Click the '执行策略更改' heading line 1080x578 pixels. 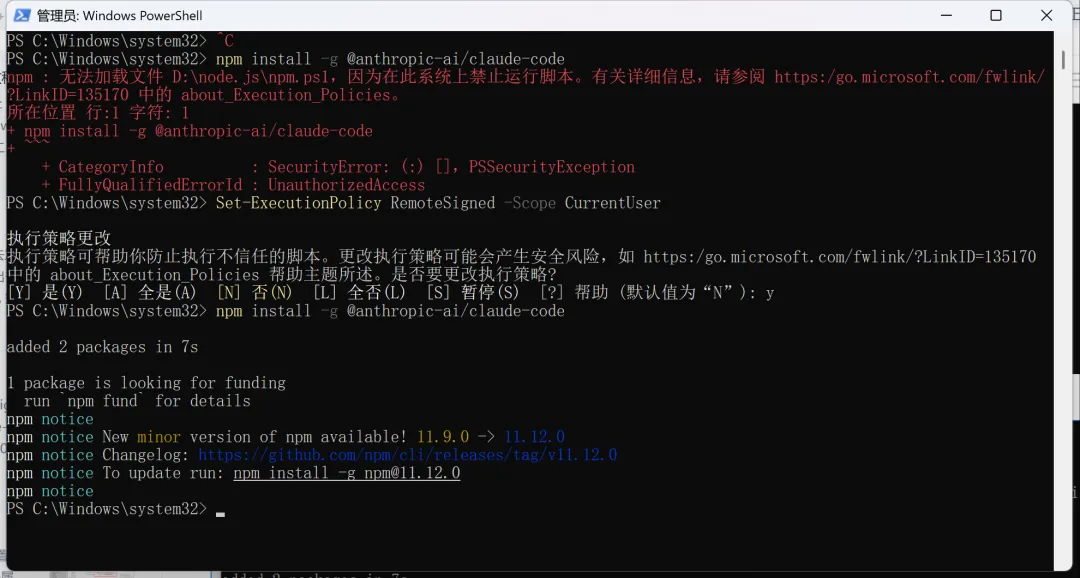59,238
